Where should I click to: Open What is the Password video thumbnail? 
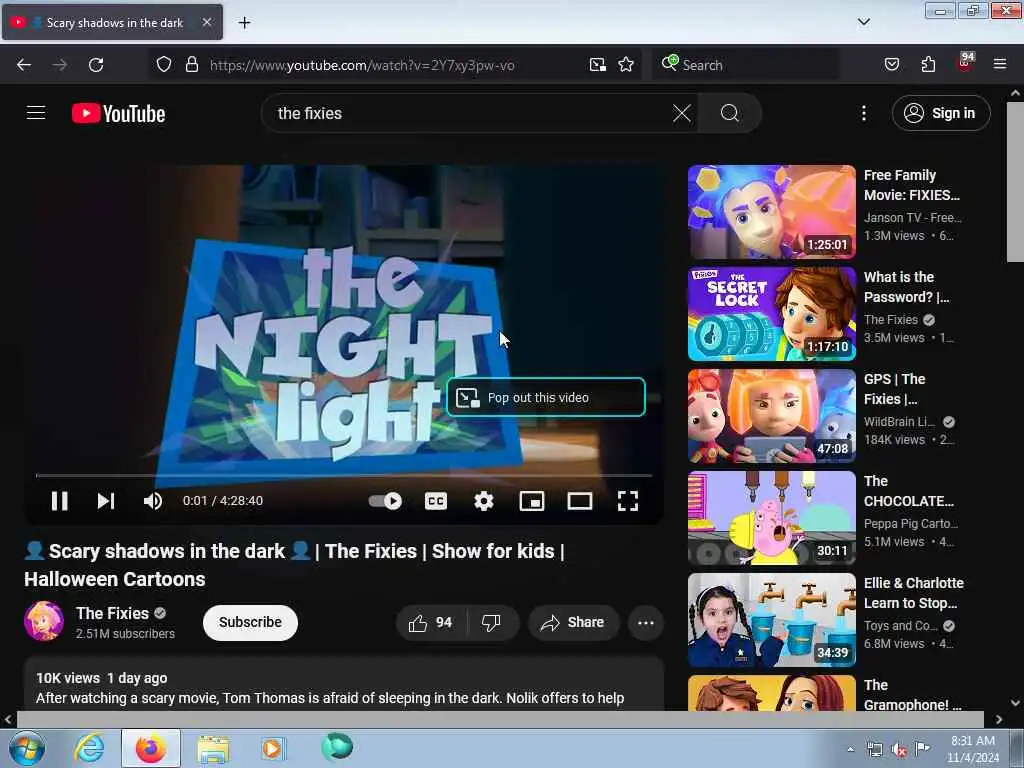click(771, 313)
